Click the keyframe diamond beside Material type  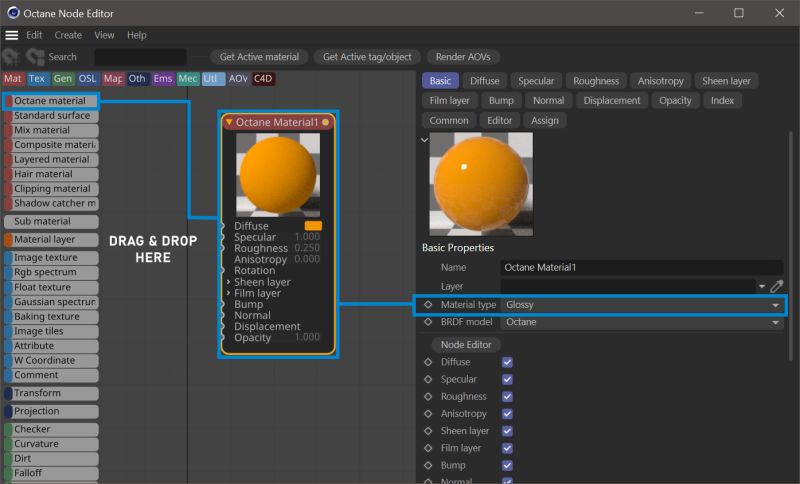click(x=428, y=304)
